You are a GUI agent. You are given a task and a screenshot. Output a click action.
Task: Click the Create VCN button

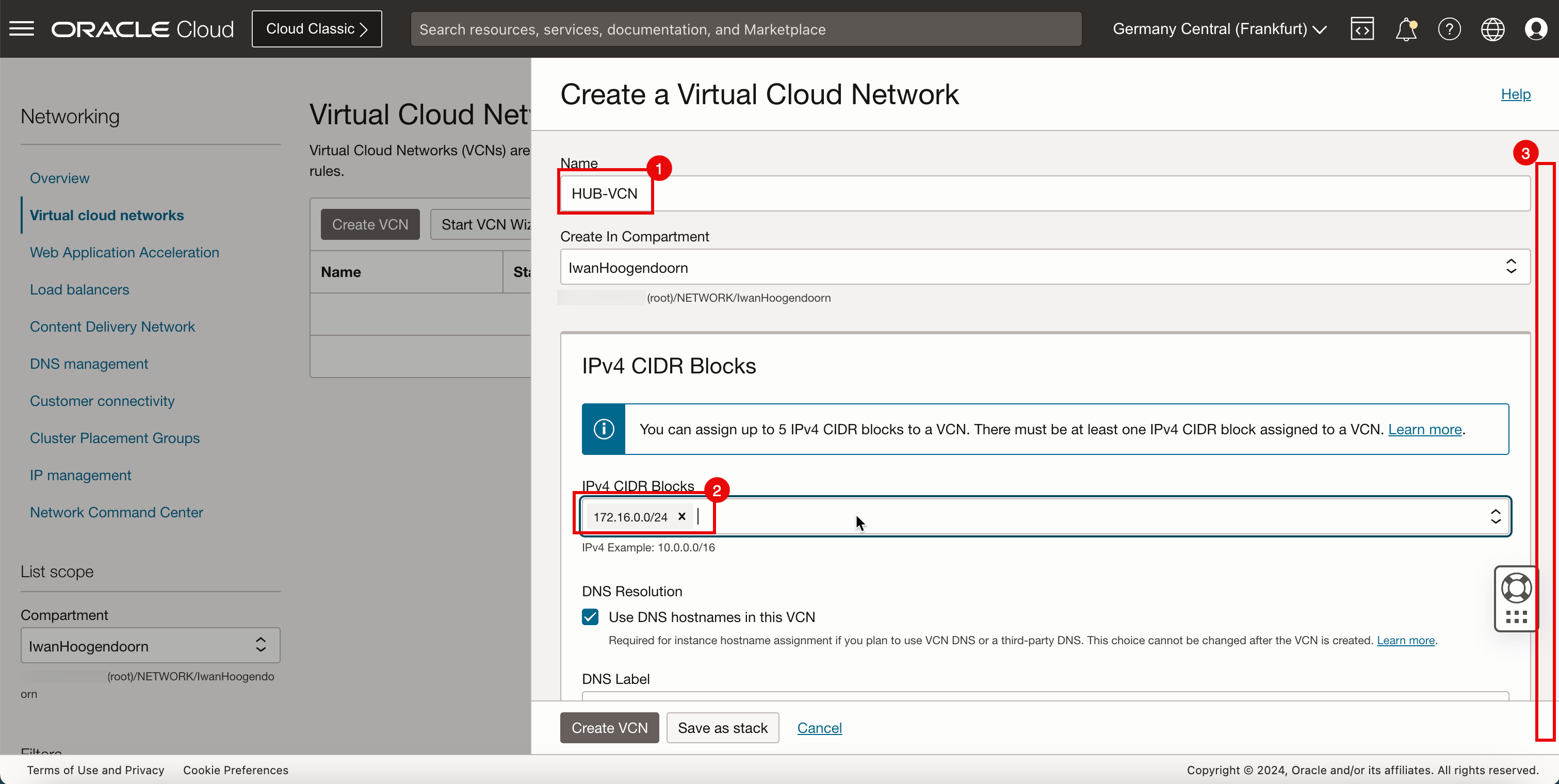(609, 727)
